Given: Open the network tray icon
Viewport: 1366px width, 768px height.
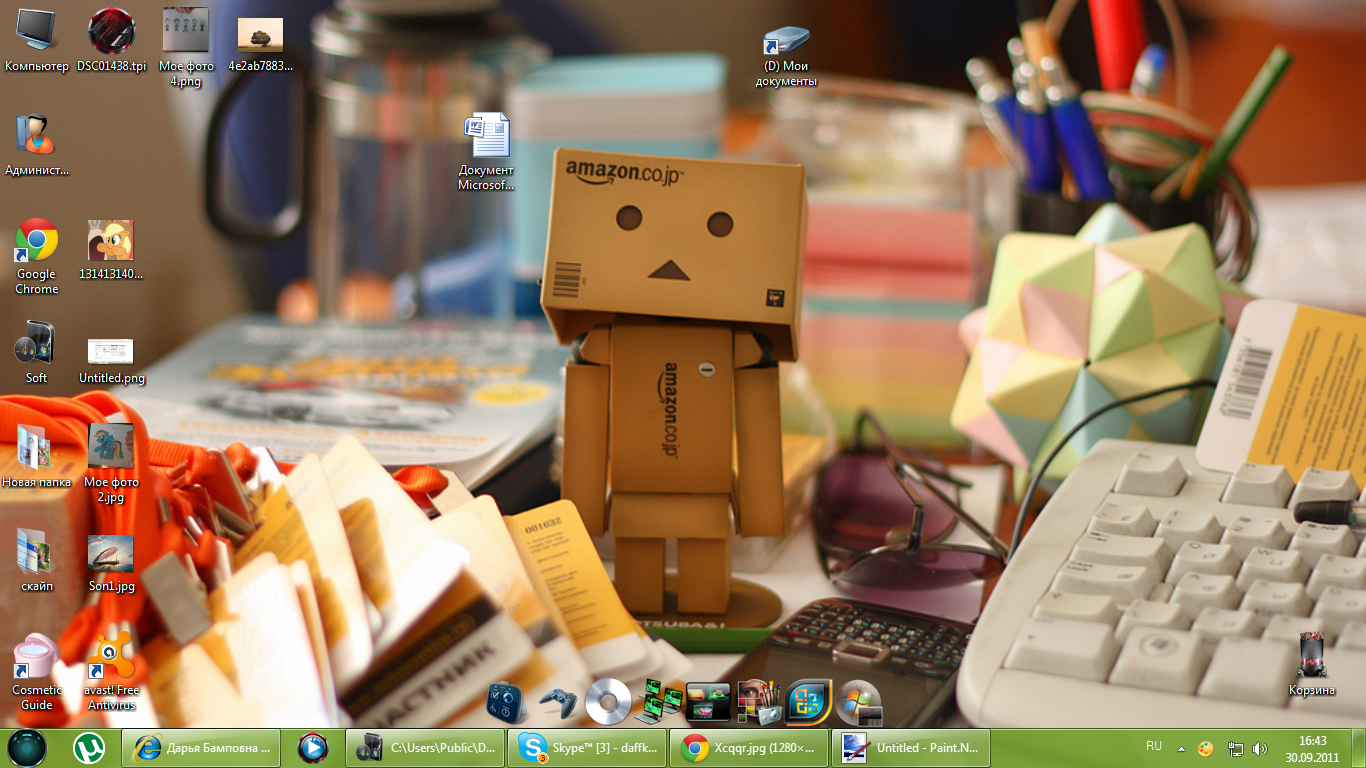Looking at the screenshot, I should [x=1236, y=748].
